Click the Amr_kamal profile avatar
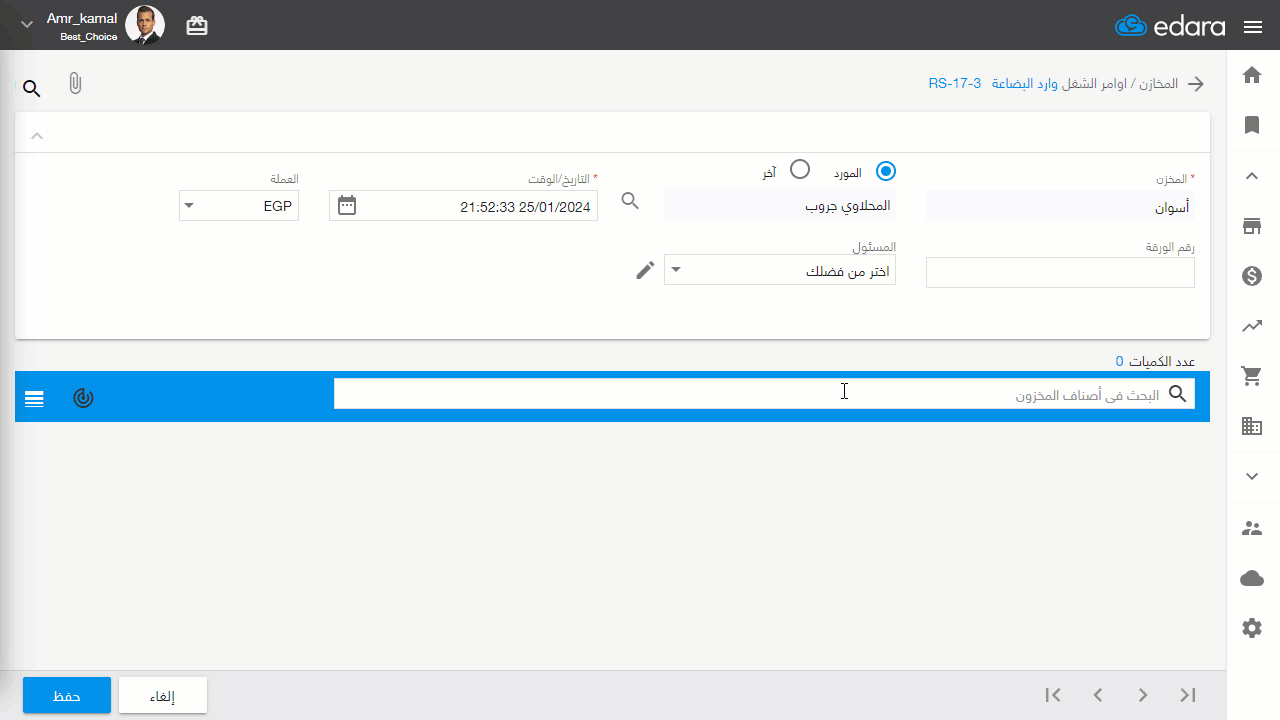 click(145, 25)
